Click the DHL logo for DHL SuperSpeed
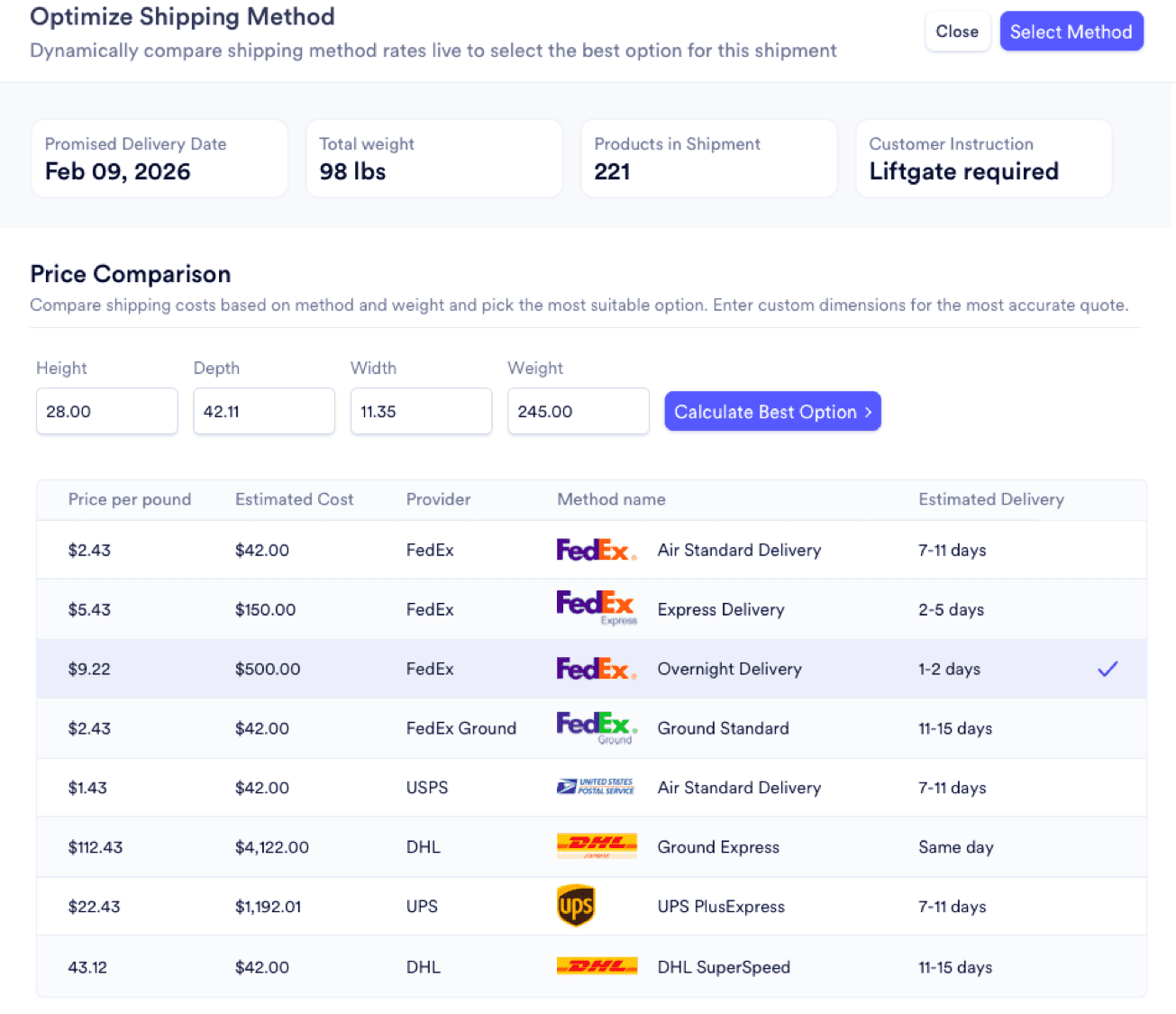This screenshot has height=1014, width=1176. (597, 966)
